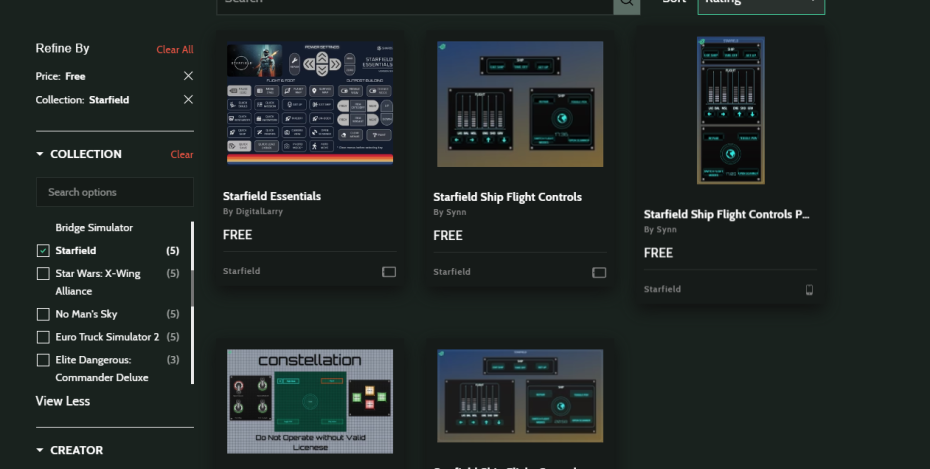The image size is (930, 469).
Task: Open the Constellation panel thumbnail
Action: 310,401
